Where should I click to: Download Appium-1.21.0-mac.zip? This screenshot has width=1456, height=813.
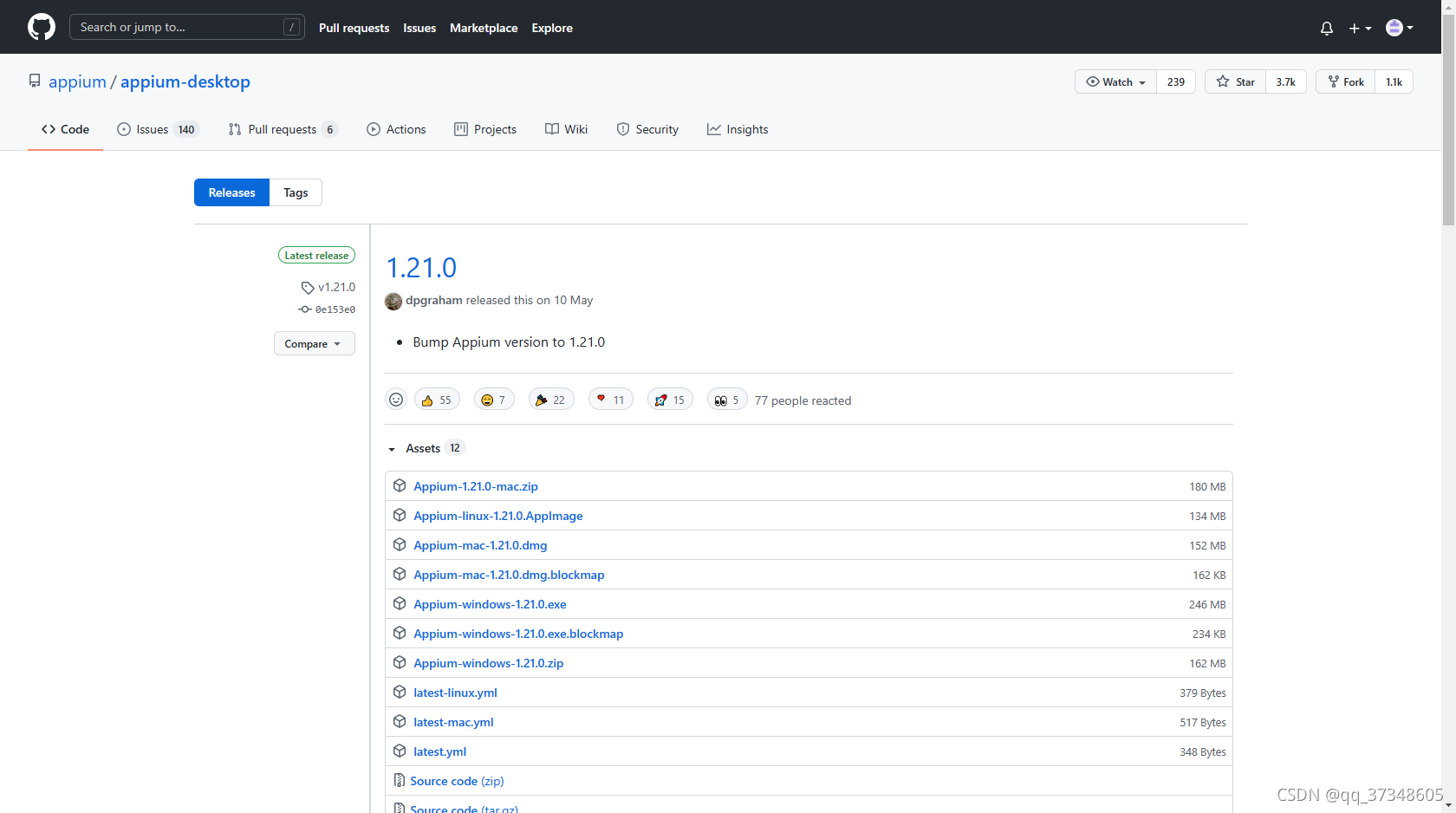(x=475, y=486)
